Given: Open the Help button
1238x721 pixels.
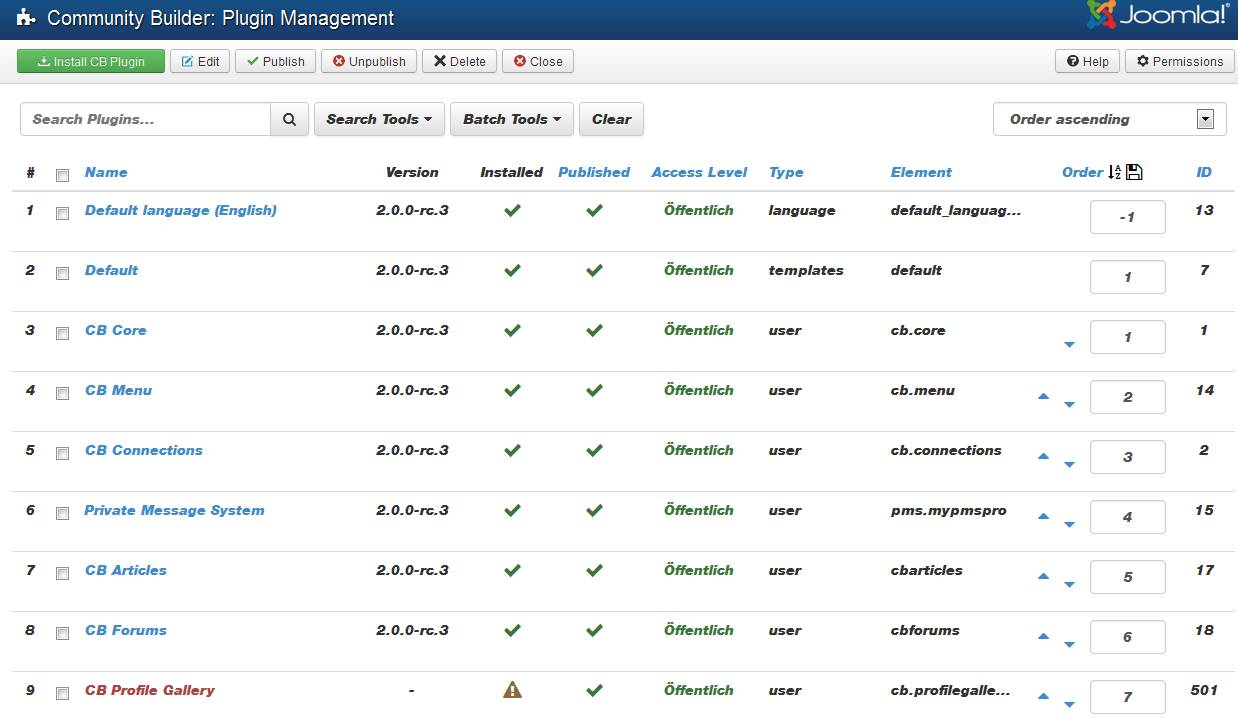Looking at the screenshot, I should click(1087, 61).
